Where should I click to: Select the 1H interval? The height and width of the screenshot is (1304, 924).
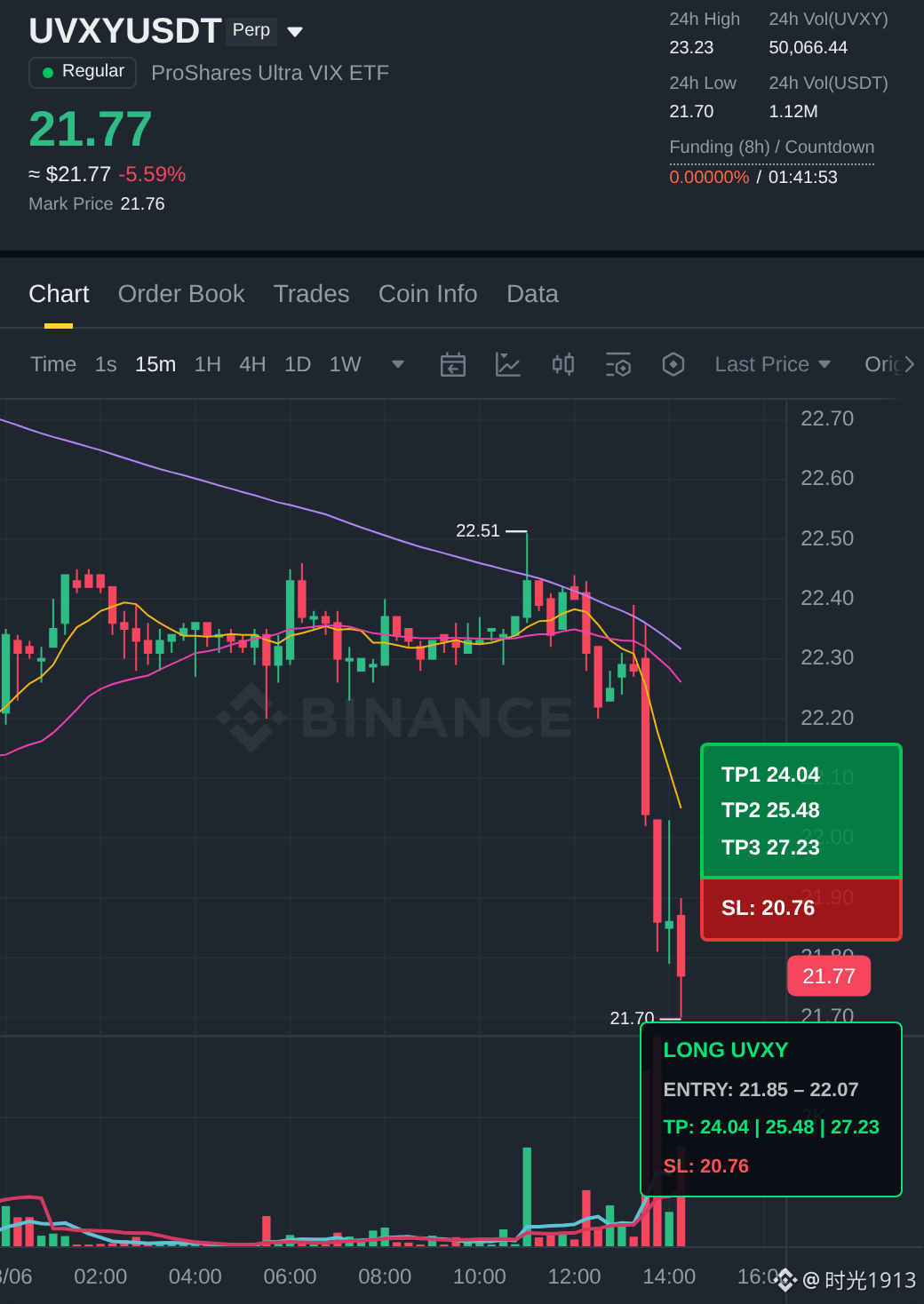coord(207,364)
